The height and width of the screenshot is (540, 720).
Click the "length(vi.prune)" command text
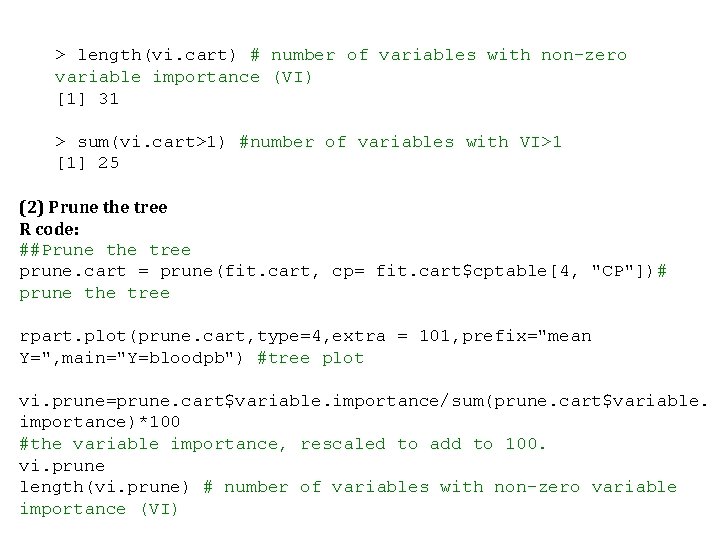(x=105, y=487)
